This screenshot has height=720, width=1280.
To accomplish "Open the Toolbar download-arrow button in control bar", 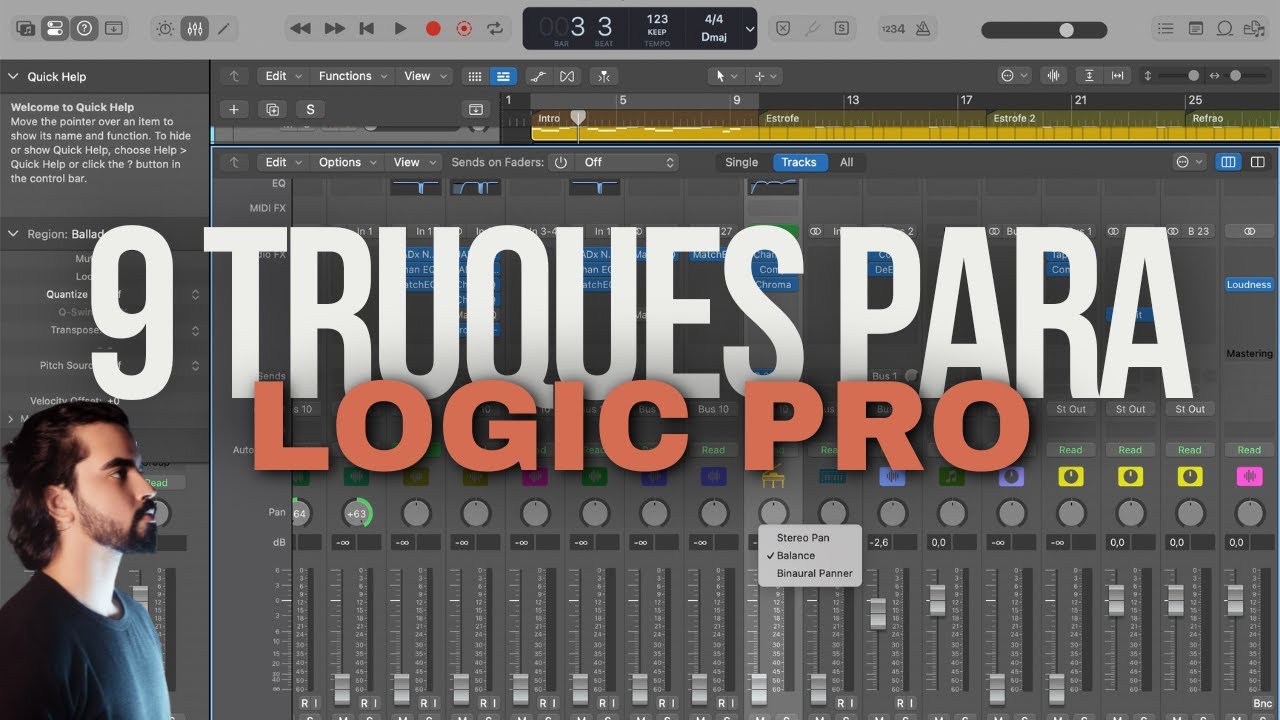I will [115, 29].
